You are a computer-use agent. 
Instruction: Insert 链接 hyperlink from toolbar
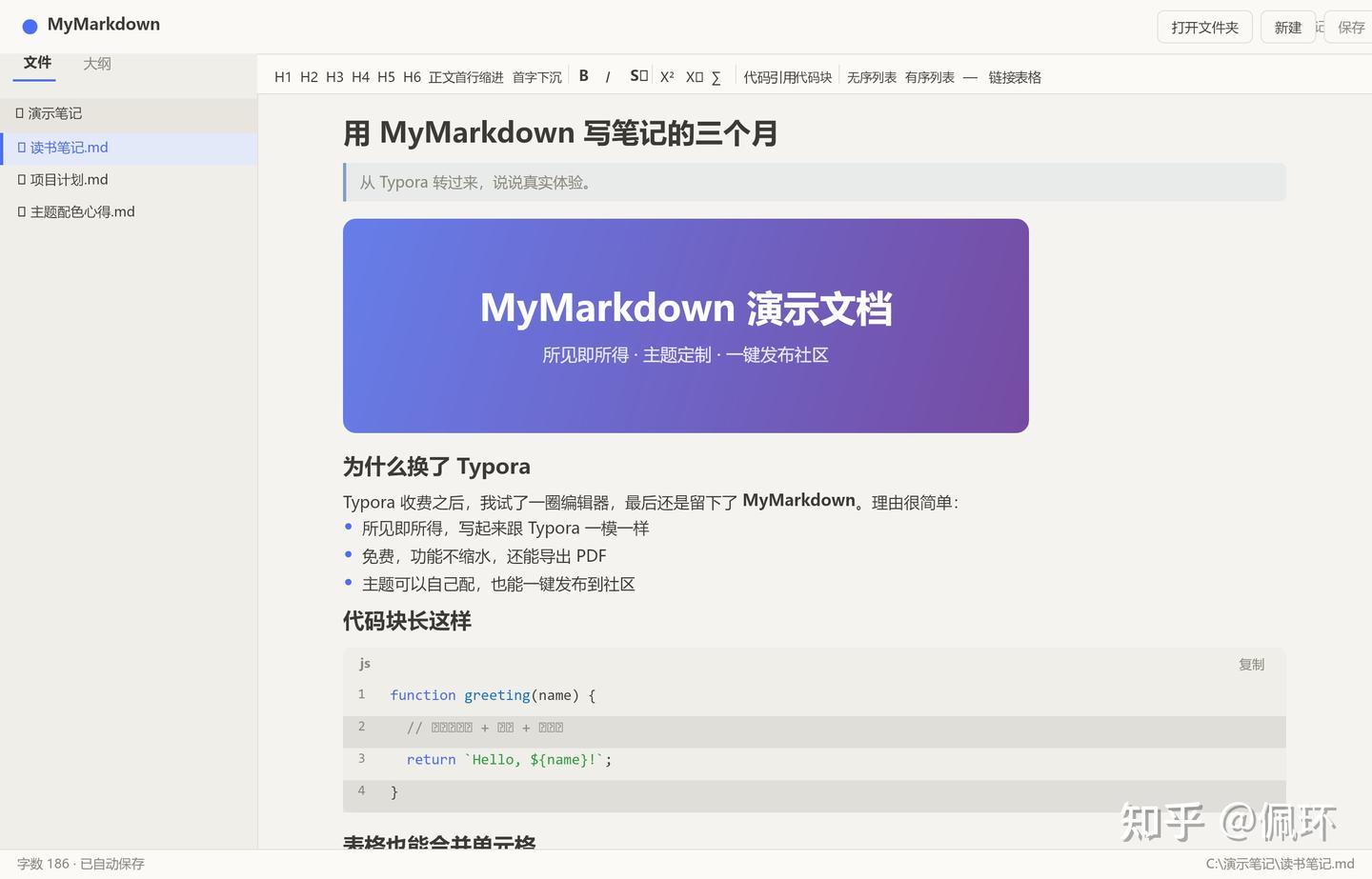1001,77
